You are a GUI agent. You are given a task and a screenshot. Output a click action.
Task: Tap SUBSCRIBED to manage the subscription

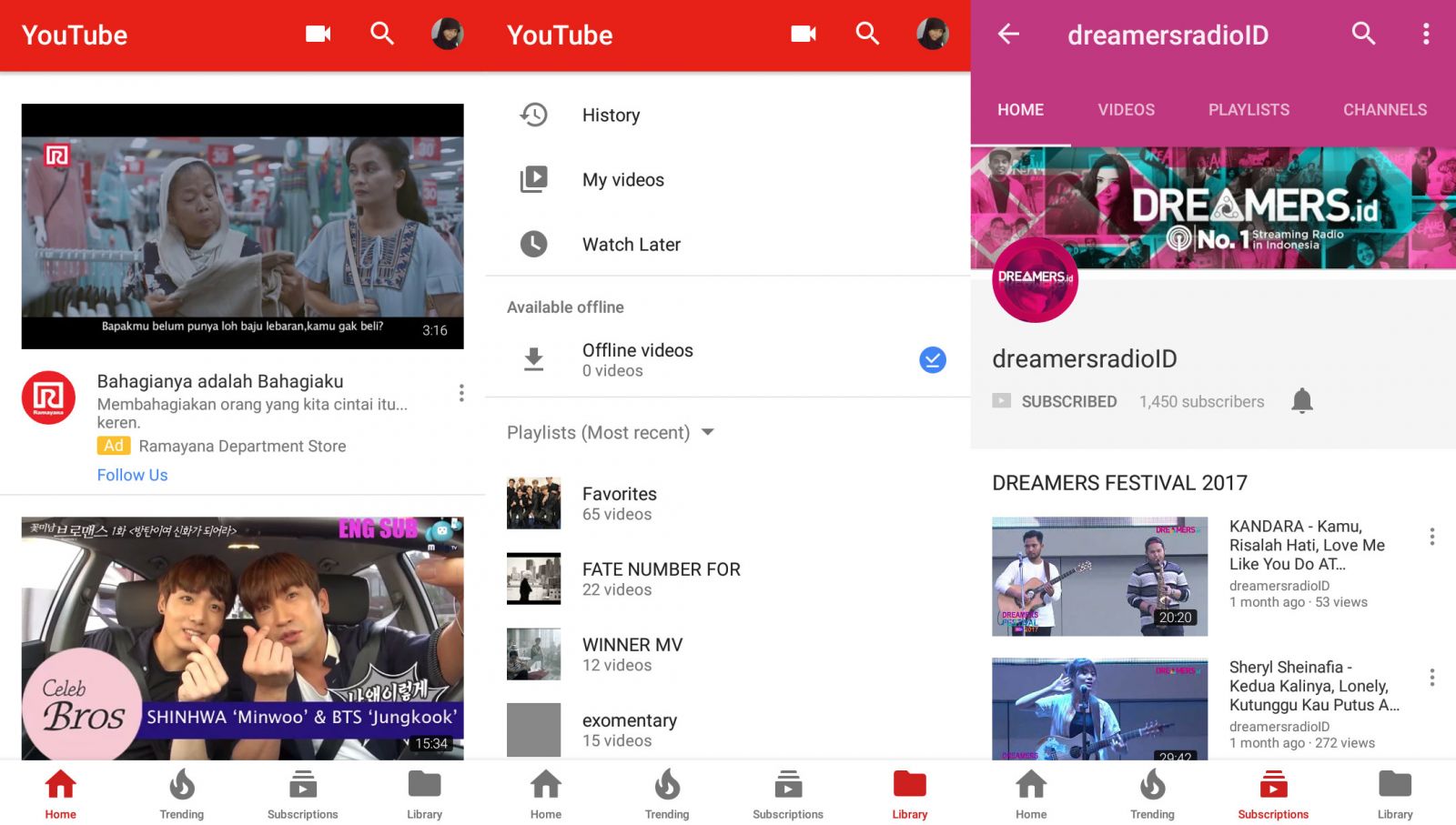[1068, 401]
